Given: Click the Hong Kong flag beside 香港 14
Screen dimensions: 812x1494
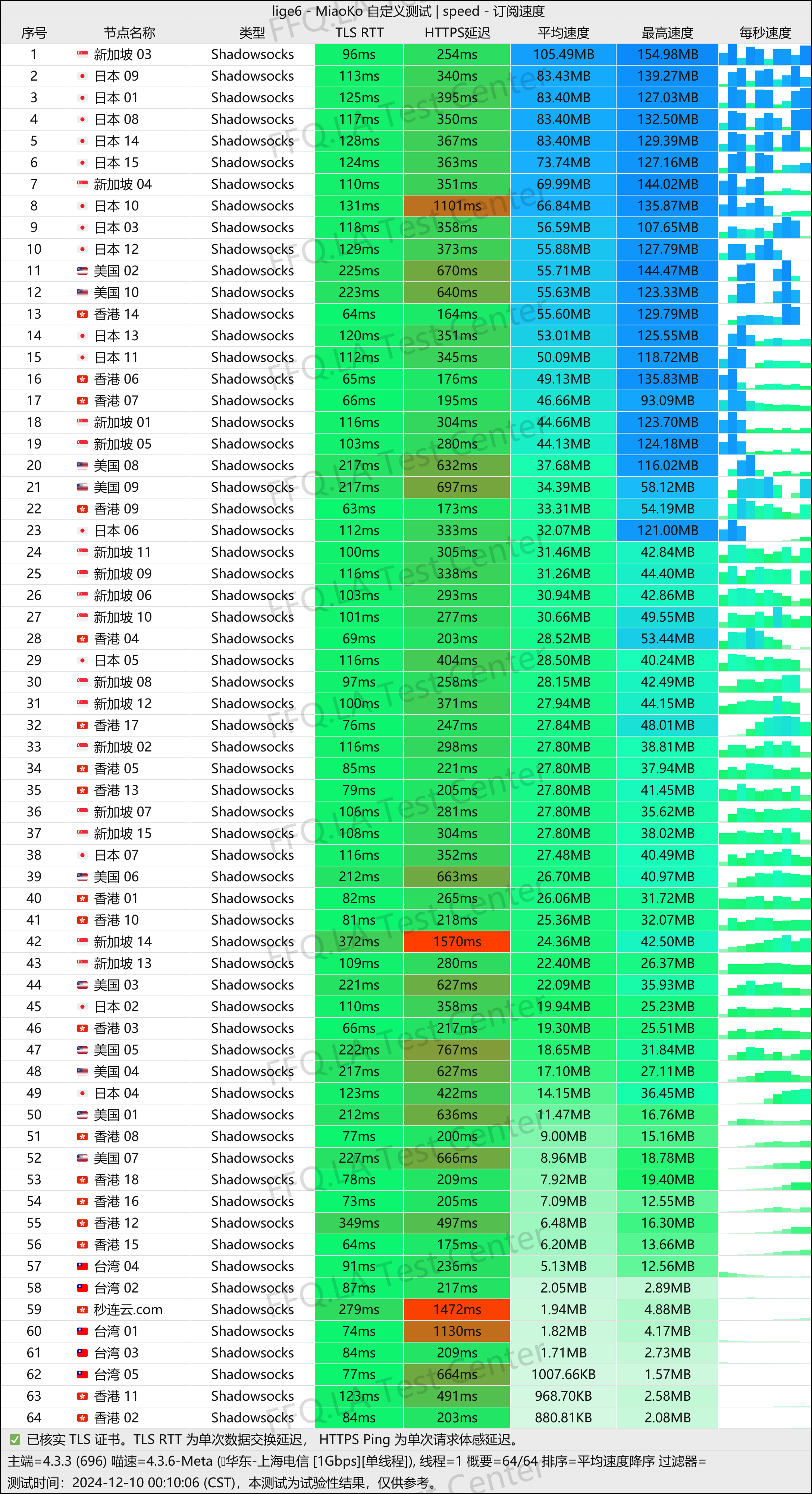Looking at the screenshot, I should (82, 314).
